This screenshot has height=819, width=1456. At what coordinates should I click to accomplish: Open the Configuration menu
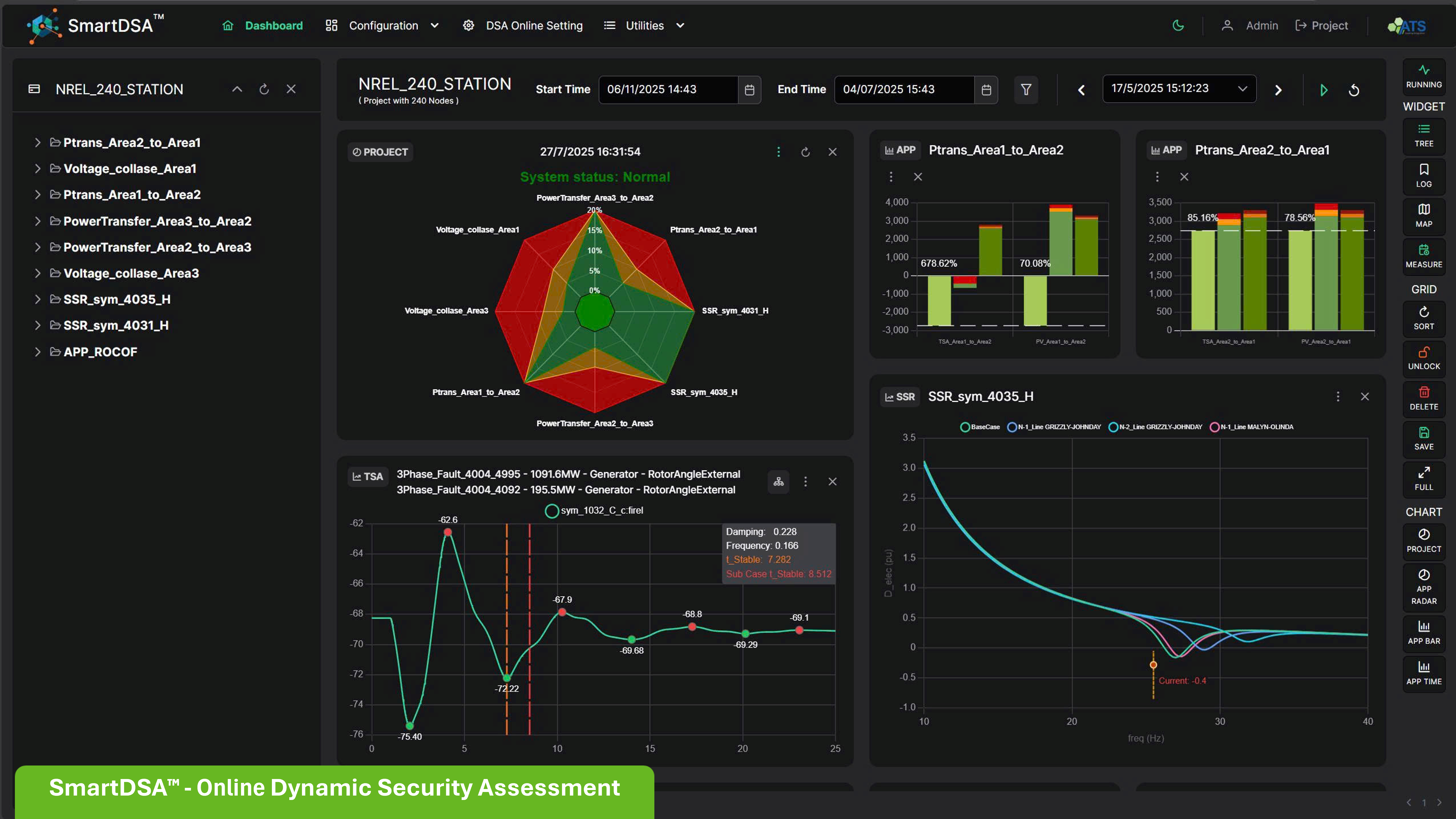click(x=383, y=25)
